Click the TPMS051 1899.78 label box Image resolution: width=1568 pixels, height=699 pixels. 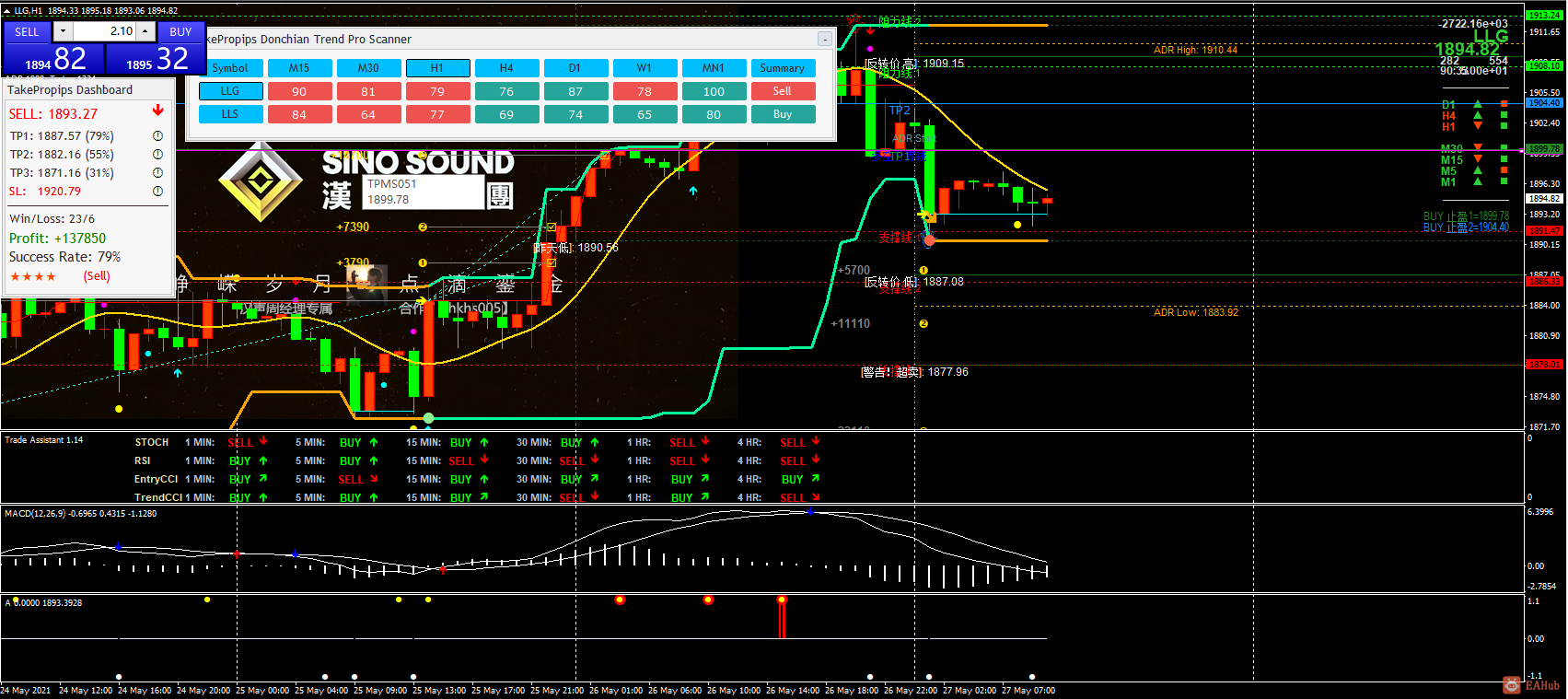click(423, 192)
